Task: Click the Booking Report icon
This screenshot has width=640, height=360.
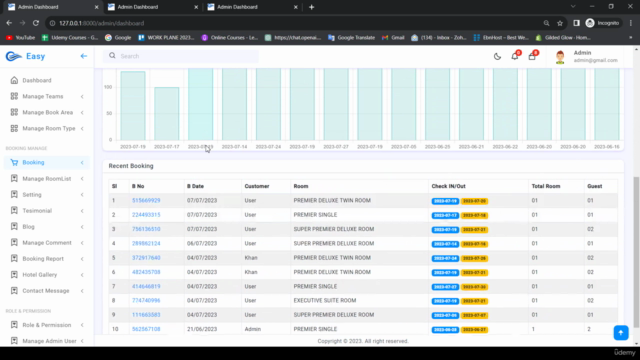Action: coord(14,258)
